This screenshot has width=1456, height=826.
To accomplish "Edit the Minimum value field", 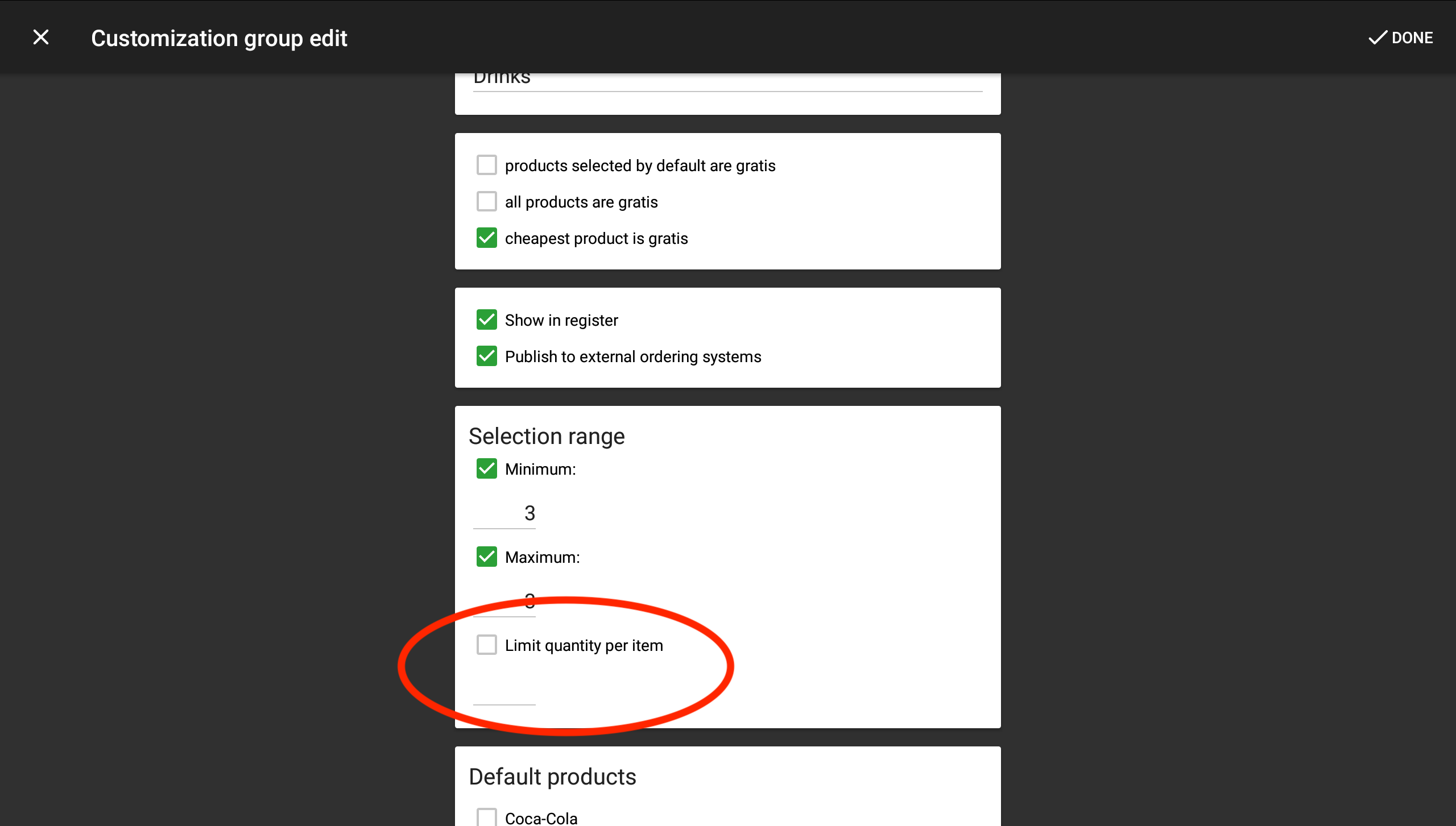I will 504,513.
